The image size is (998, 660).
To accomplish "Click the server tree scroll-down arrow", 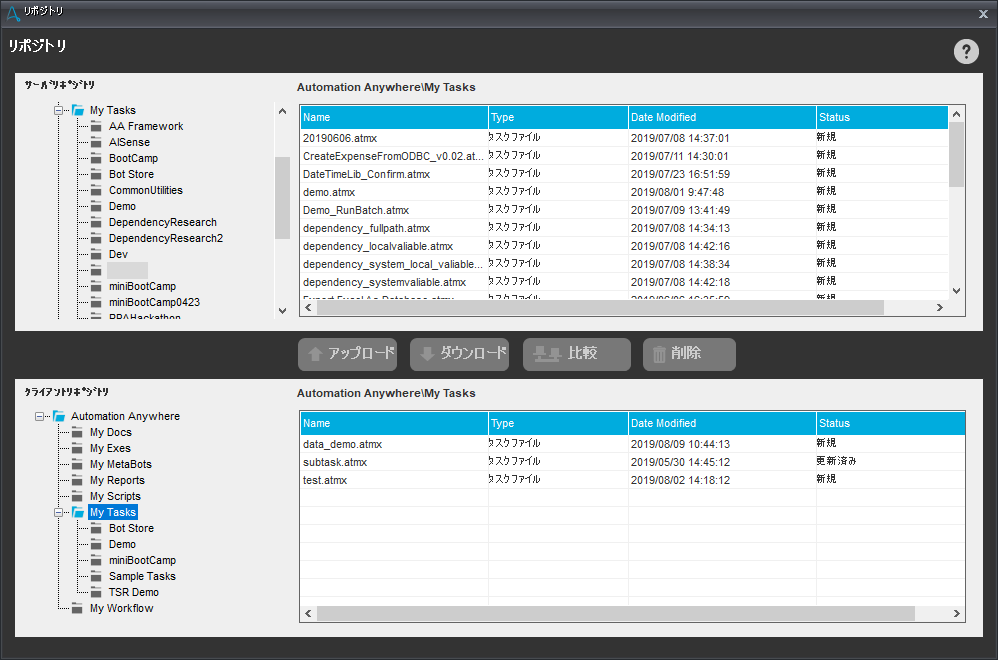I will coord(283,311).
